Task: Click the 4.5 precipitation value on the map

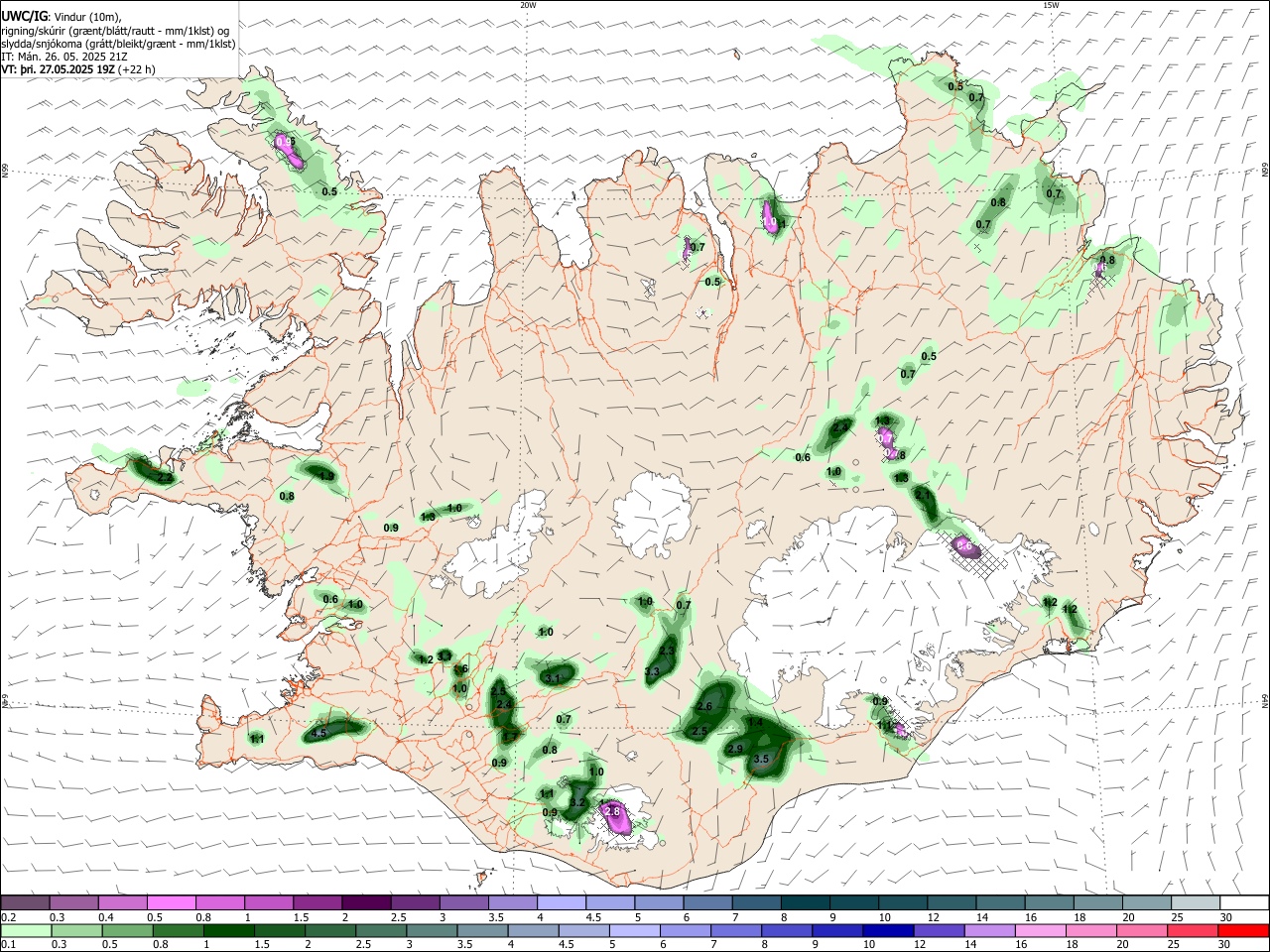Action: pyautogui.click(x=319, y=734)
